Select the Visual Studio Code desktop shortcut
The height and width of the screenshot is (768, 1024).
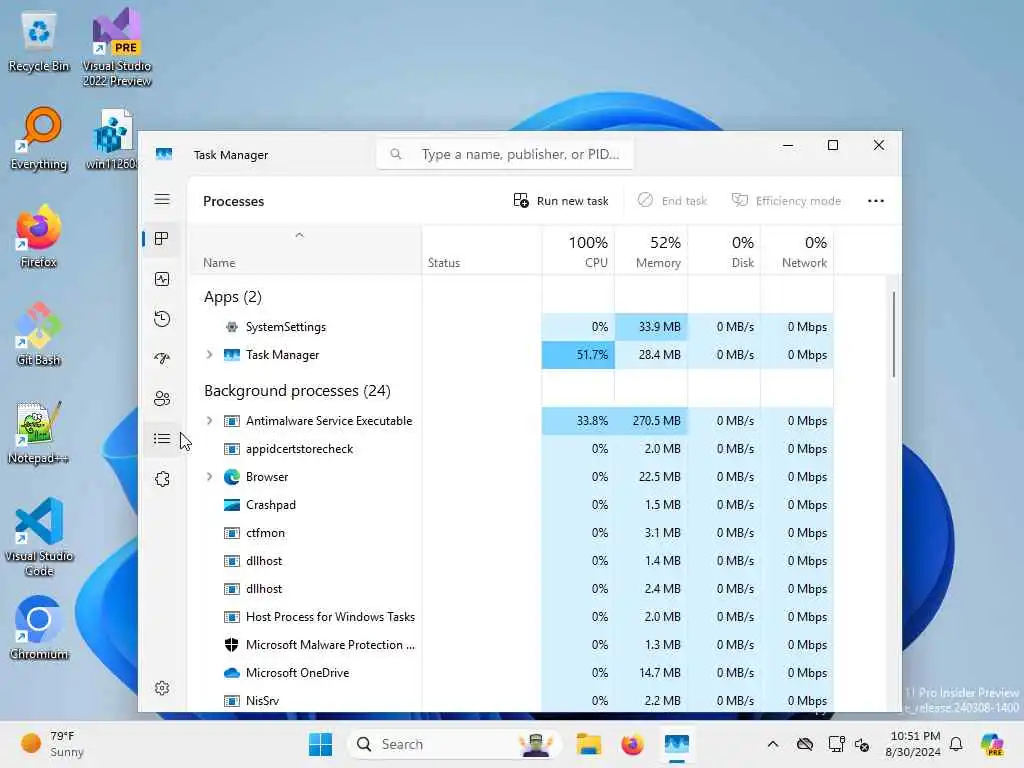tap(39, 537)
